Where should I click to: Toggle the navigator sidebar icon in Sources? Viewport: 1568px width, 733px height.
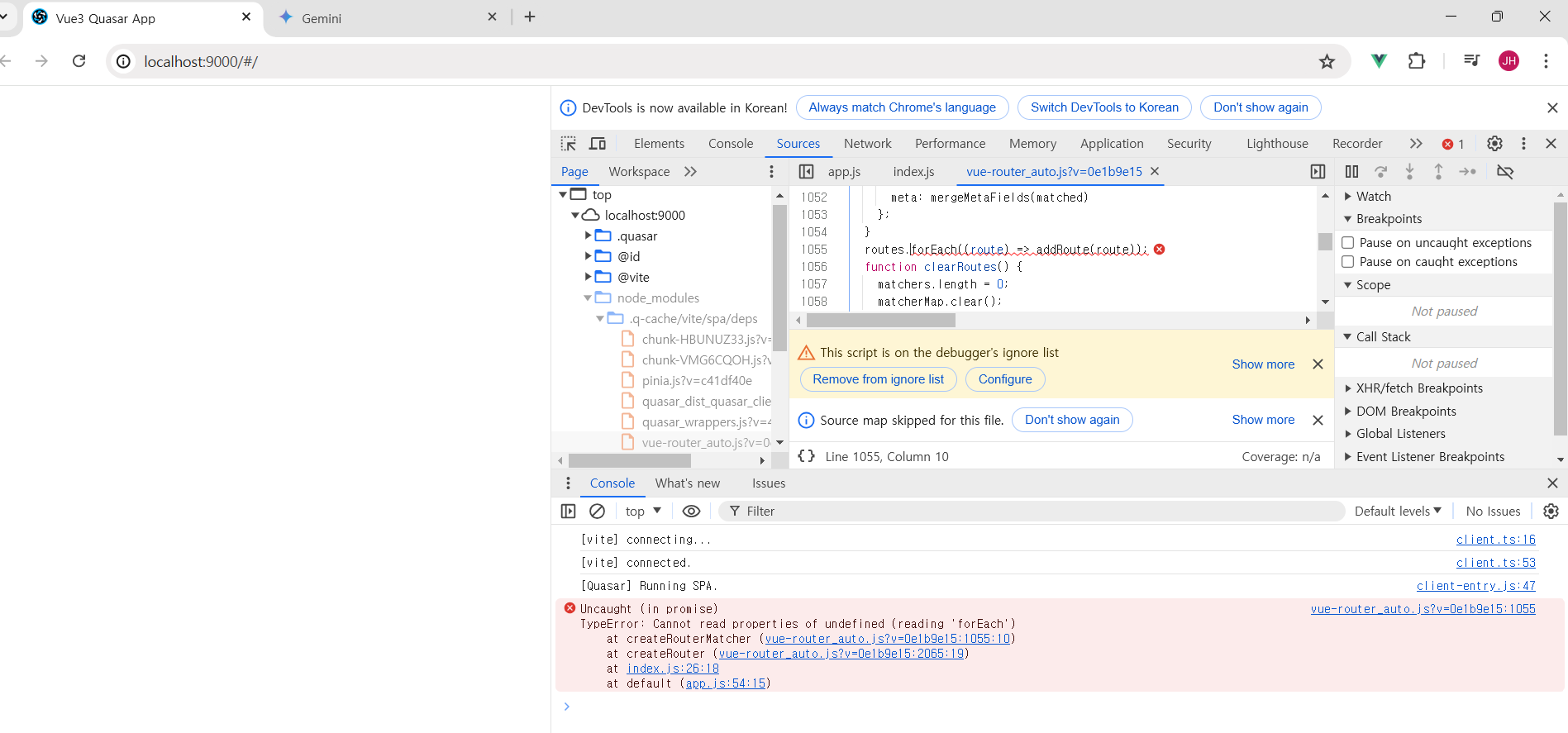pyautogui.click(x=807, y=172)
